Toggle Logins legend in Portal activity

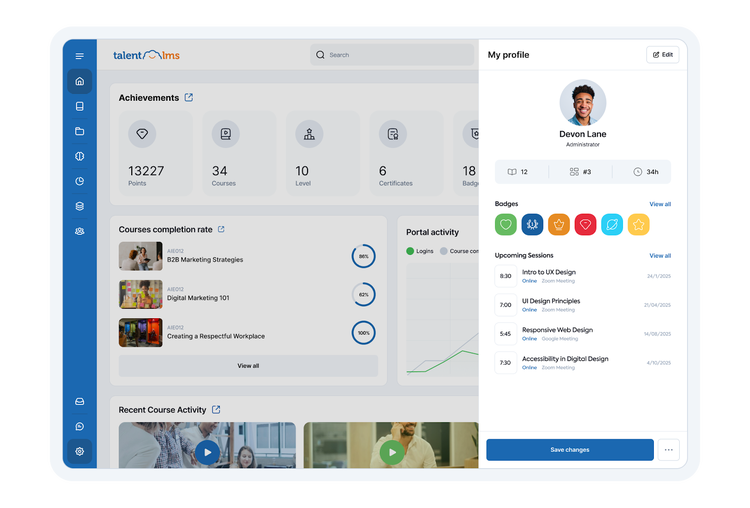[419, 251]
